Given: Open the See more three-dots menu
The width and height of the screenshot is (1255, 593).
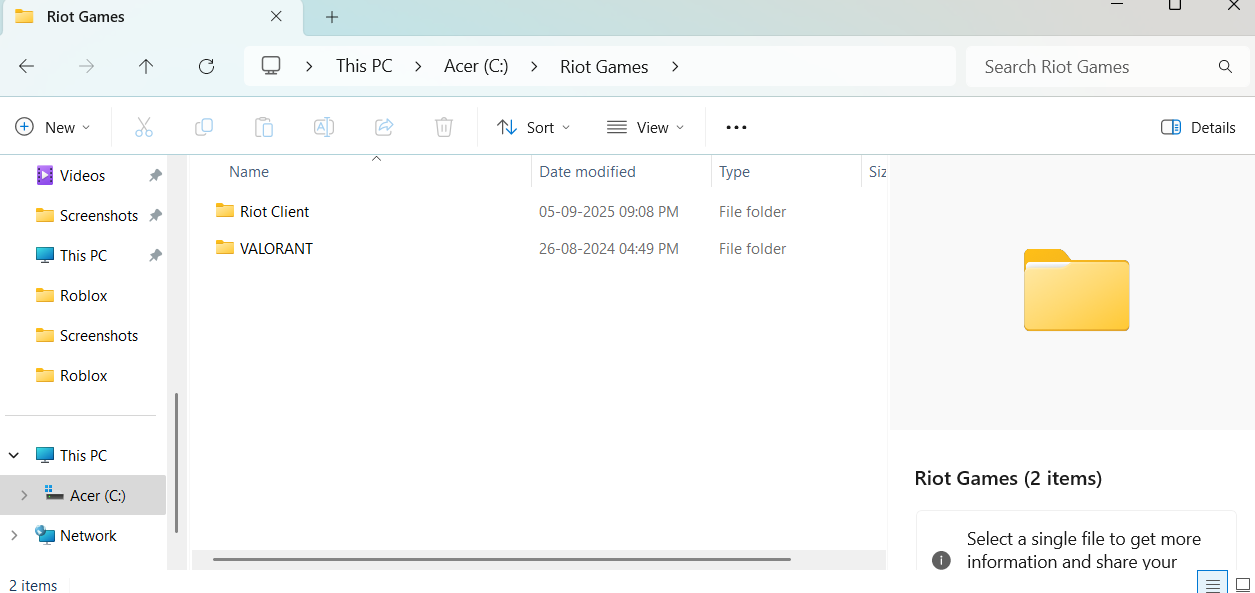Looking at the screenshot, I should (x=736, y=127).
